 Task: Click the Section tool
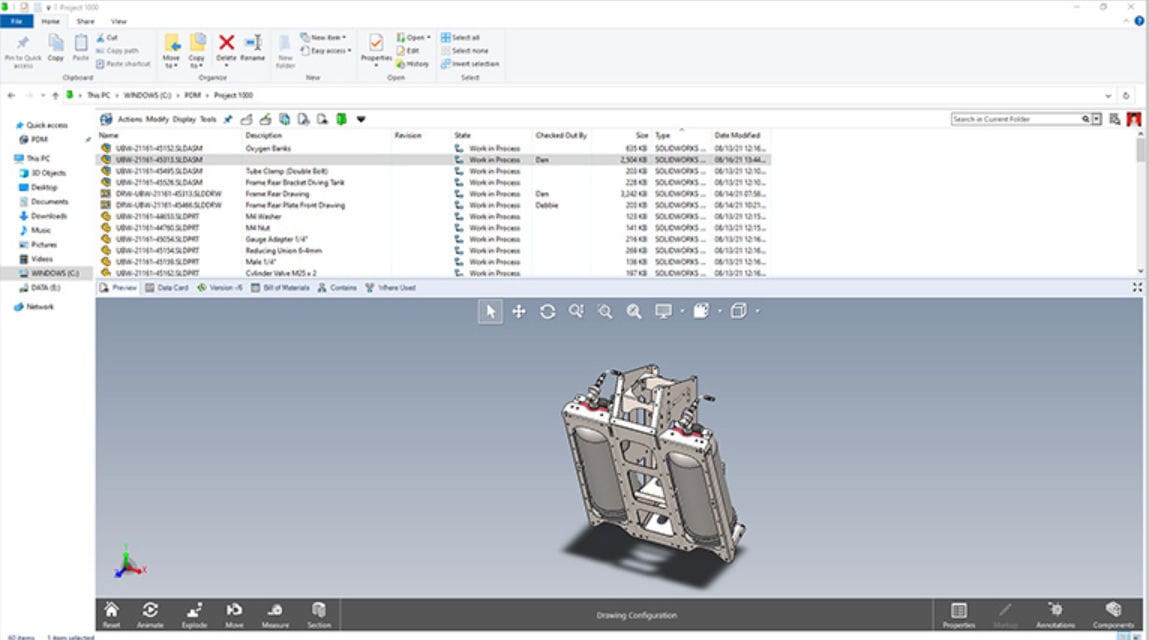[319, 614]
